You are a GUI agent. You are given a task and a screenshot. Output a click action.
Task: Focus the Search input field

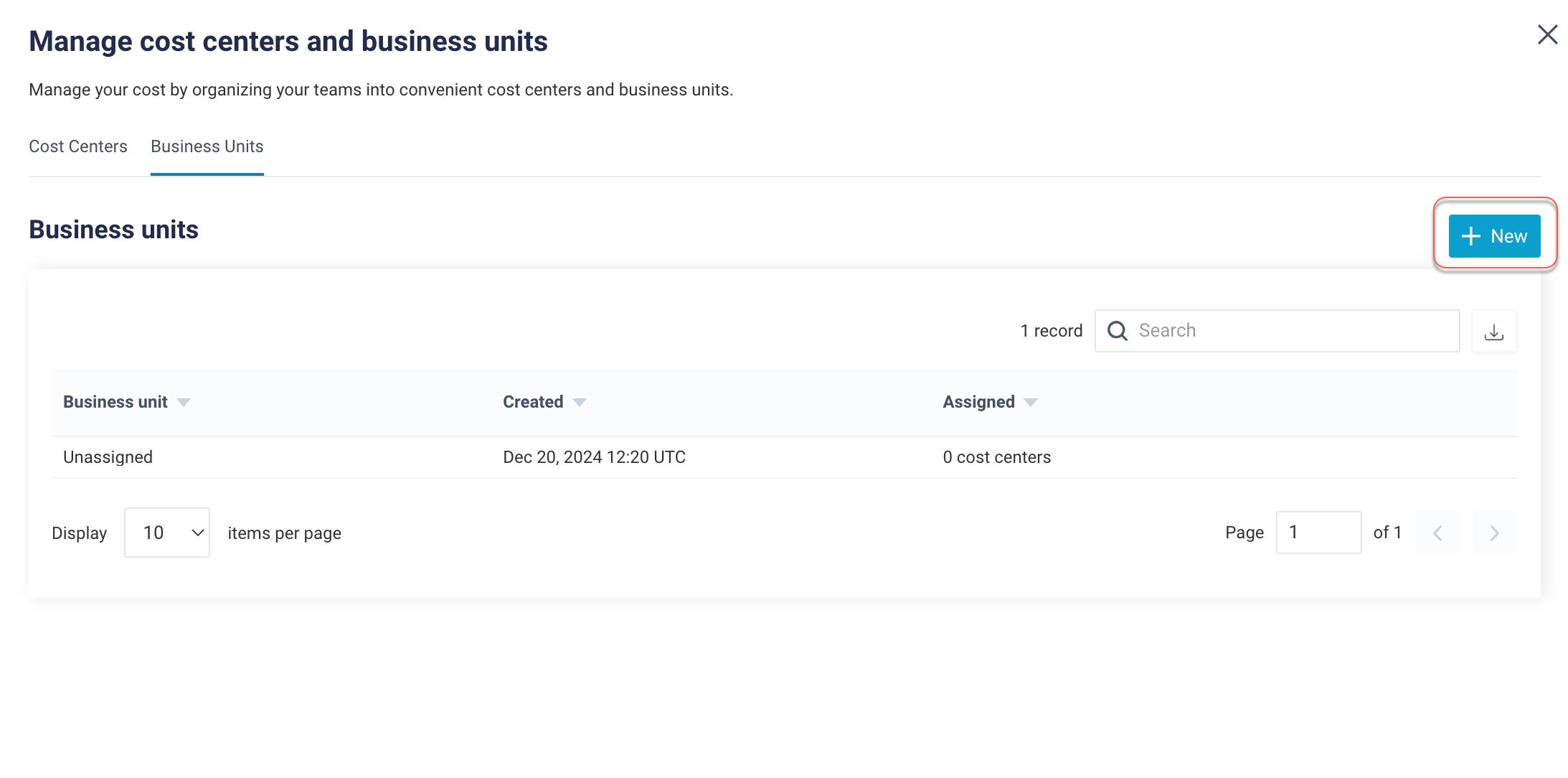pyautogui.click(x=1291, y=331)
